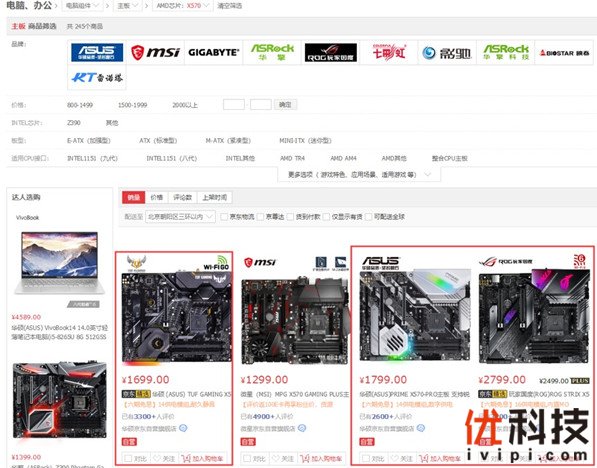The image size is (597, 468).
Task: Click the 确定 price range button
Action: click(285, 104)
